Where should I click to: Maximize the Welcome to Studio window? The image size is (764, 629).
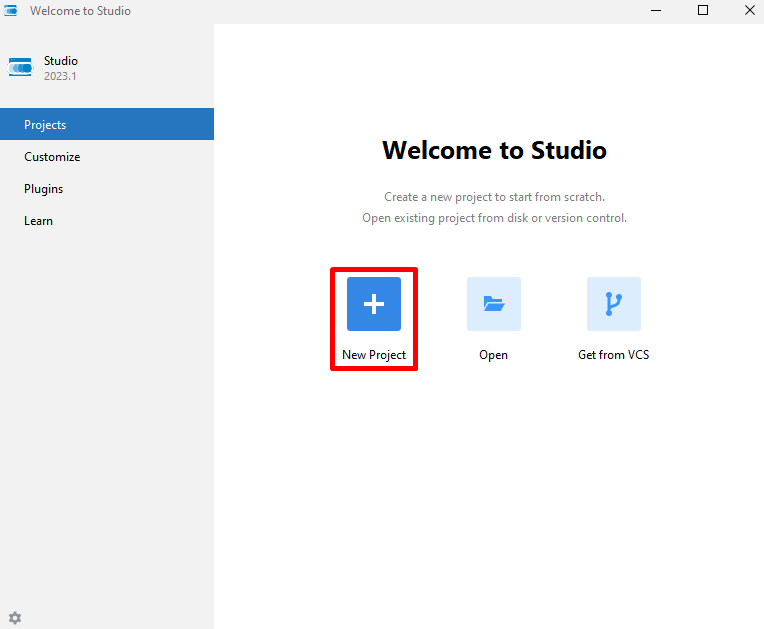coord(702,11)
